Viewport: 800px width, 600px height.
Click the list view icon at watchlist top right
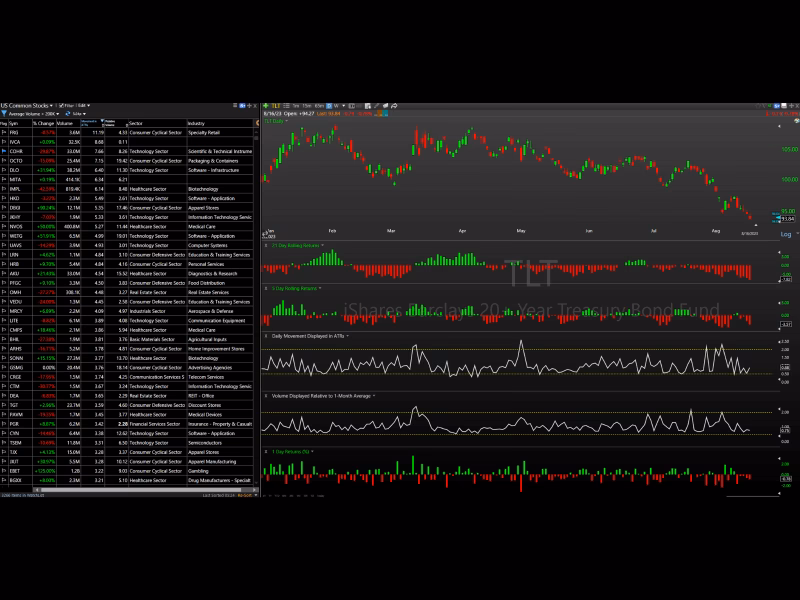(236, 105)
